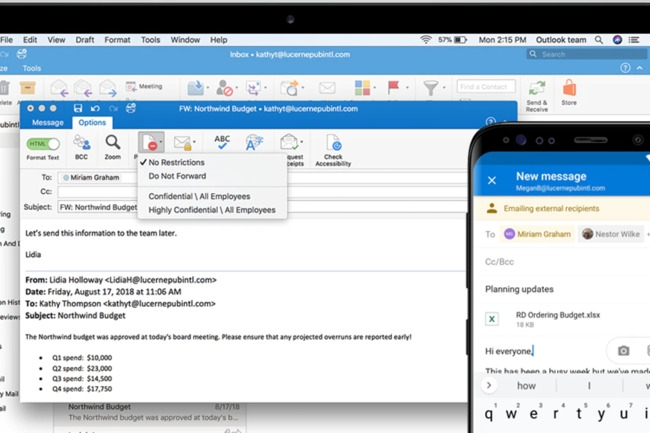The width and height of the screenshot is (650, 433).
Task: Open the Help menu
Action: pos(218,40)
